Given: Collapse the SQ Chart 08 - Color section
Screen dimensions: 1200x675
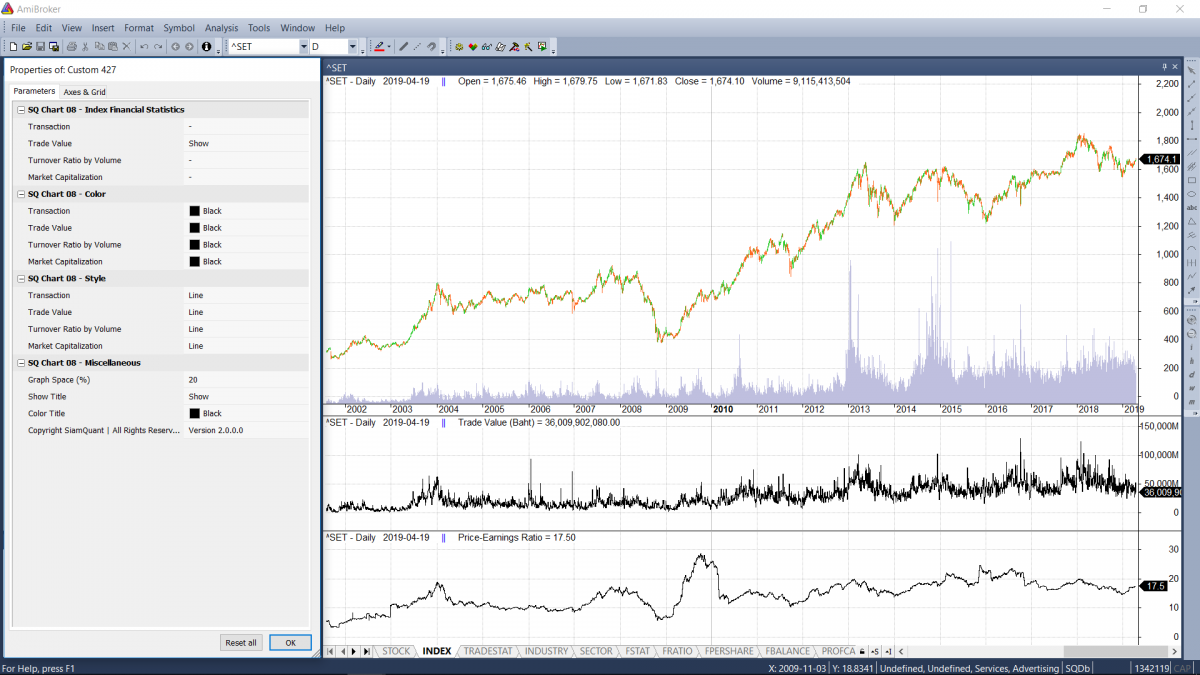Looking at the screenshot, I should [x=20, y=194].
